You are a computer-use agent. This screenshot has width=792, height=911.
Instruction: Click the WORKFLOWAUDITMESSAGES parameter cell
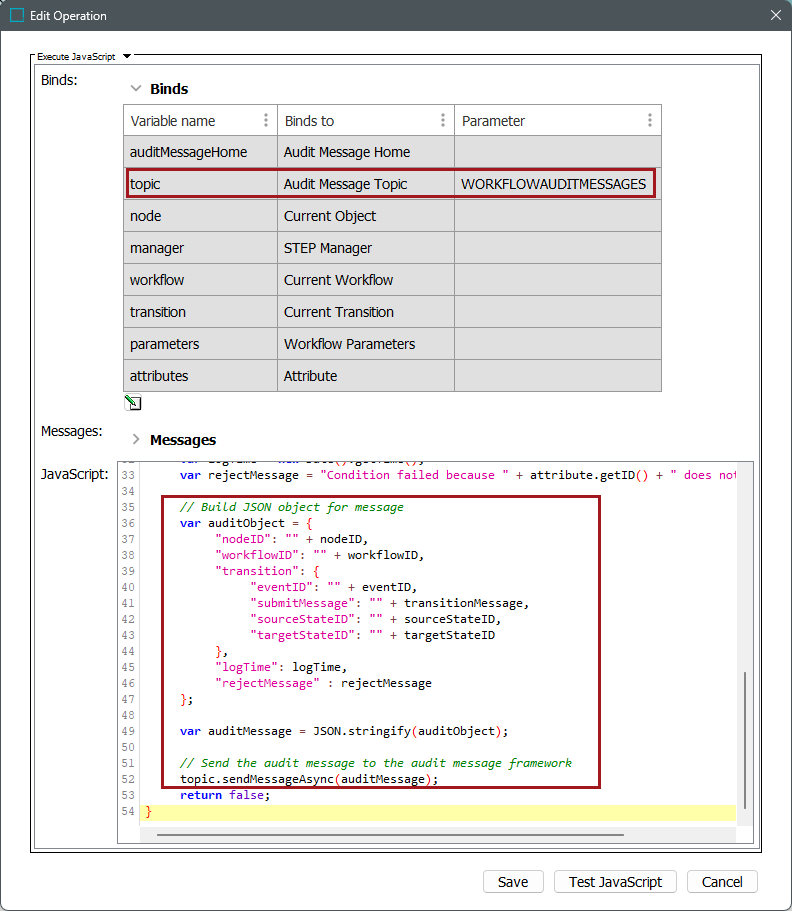pyautogui.click(x=553, y=184)
